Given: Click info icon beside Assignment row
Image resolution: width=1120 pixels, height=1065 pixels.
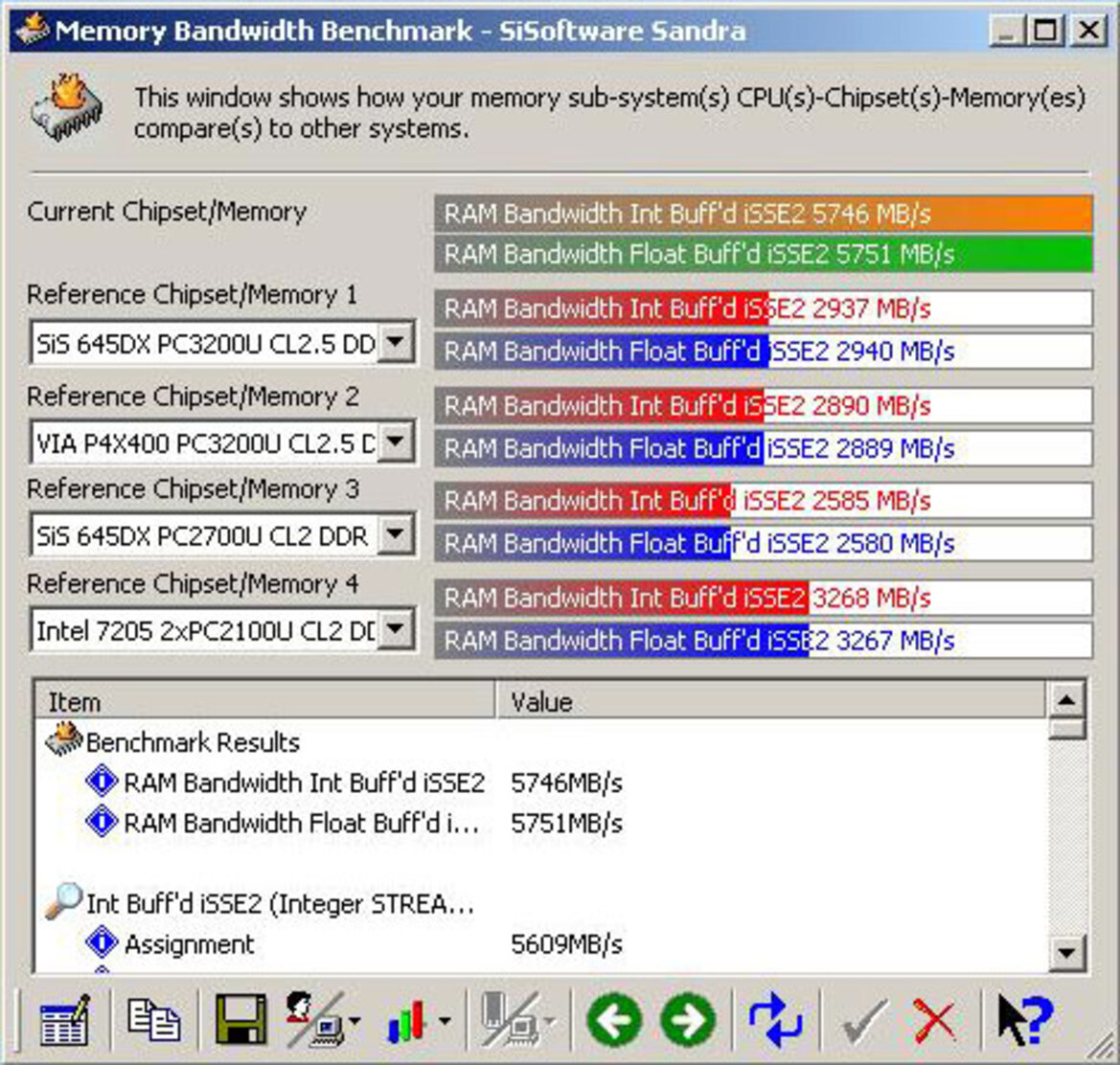Looking at the screenshot, I should pos(102,942).
